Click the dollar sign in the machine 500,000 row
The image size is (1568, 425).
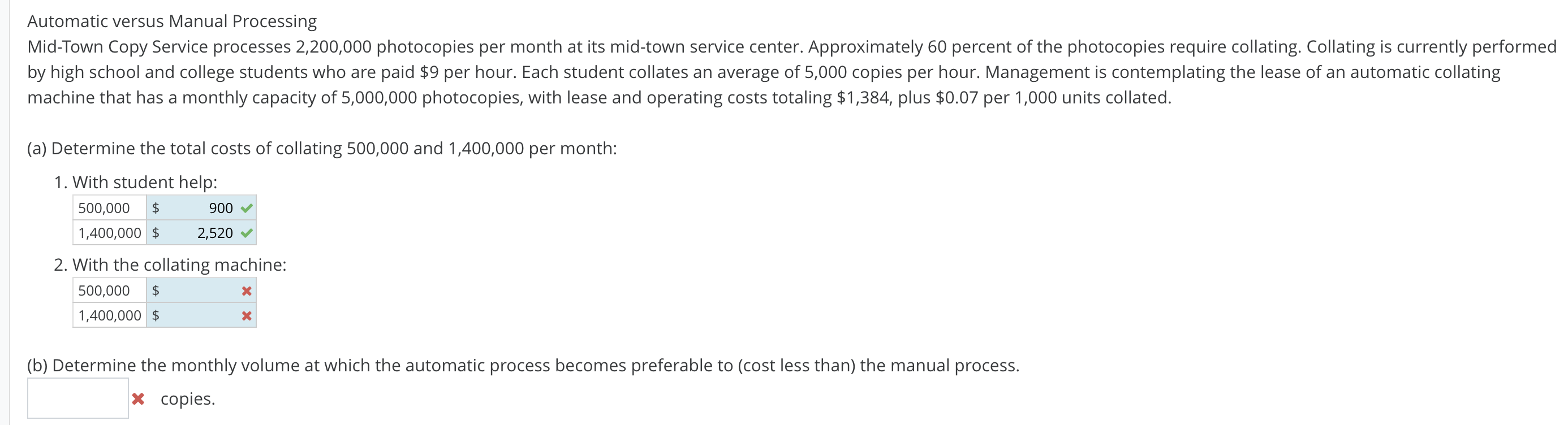point(156,290)
